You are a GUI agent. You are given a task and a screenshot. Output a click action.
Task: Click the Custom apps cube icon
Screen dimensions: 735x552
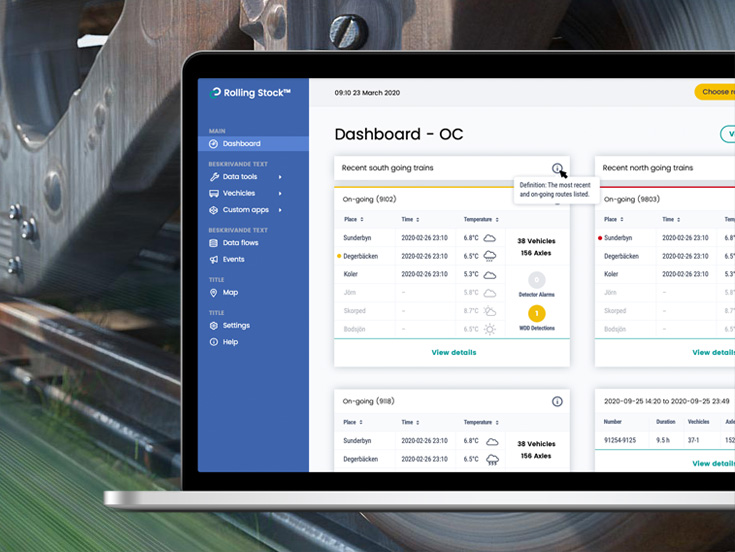pos(214,210)
